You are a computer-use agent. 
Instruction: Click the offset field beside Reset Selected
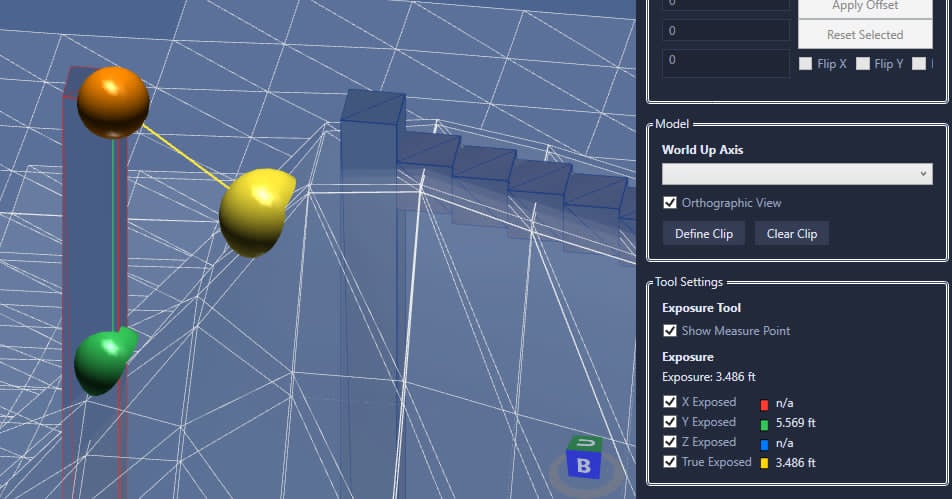[x=726, y=31]
